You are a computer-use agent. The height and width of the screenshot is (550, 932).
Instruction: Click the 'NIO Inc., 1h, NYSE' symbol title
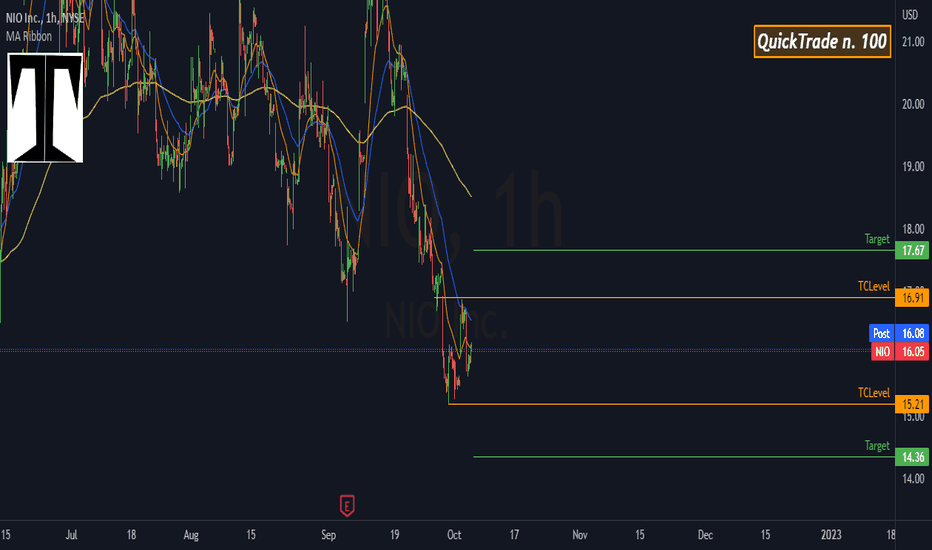pyautogui.click(x=45, y=18)
